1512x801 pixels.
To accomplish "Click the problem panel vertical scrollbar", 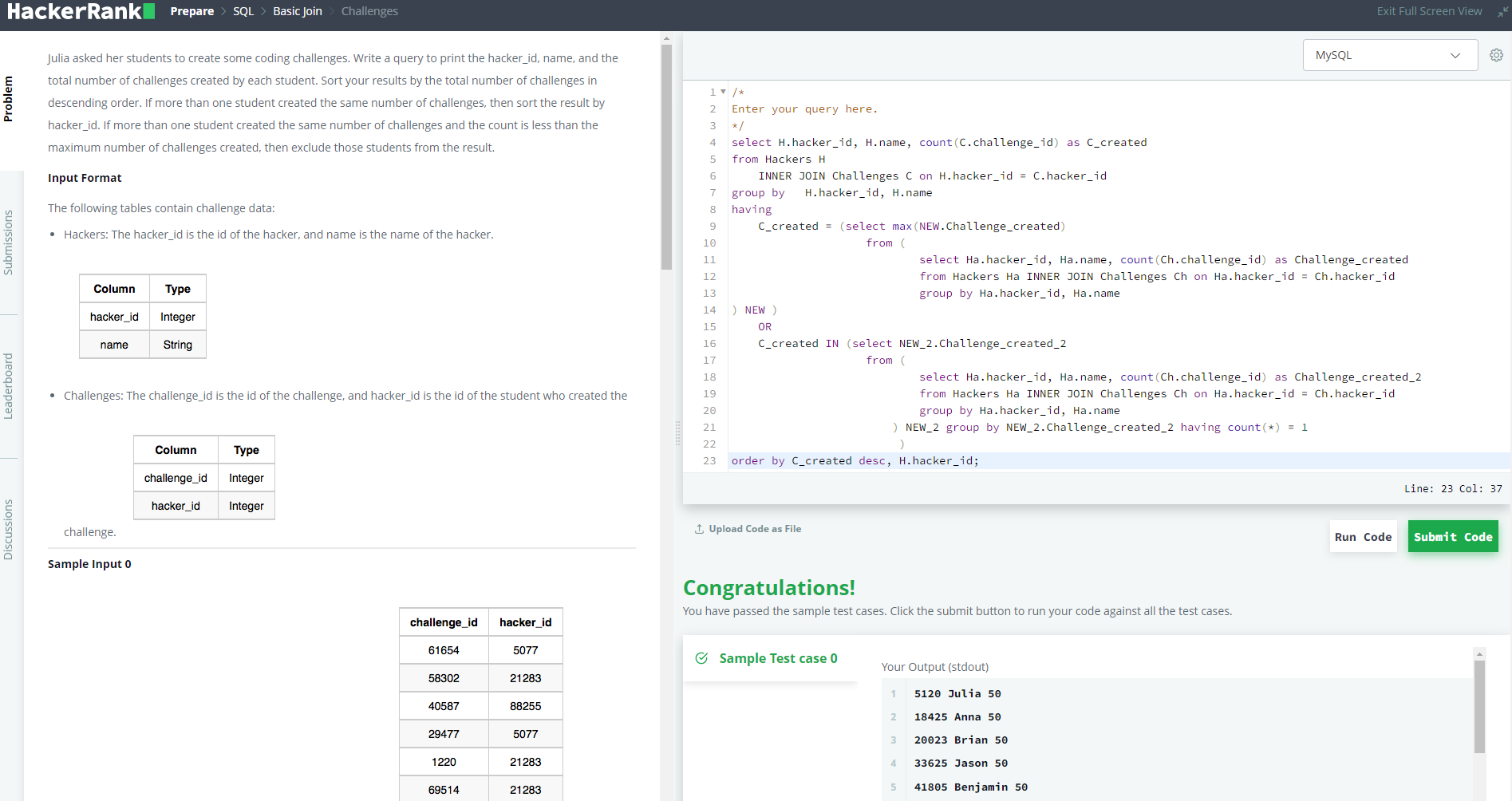I will click(x=667, y=157).
